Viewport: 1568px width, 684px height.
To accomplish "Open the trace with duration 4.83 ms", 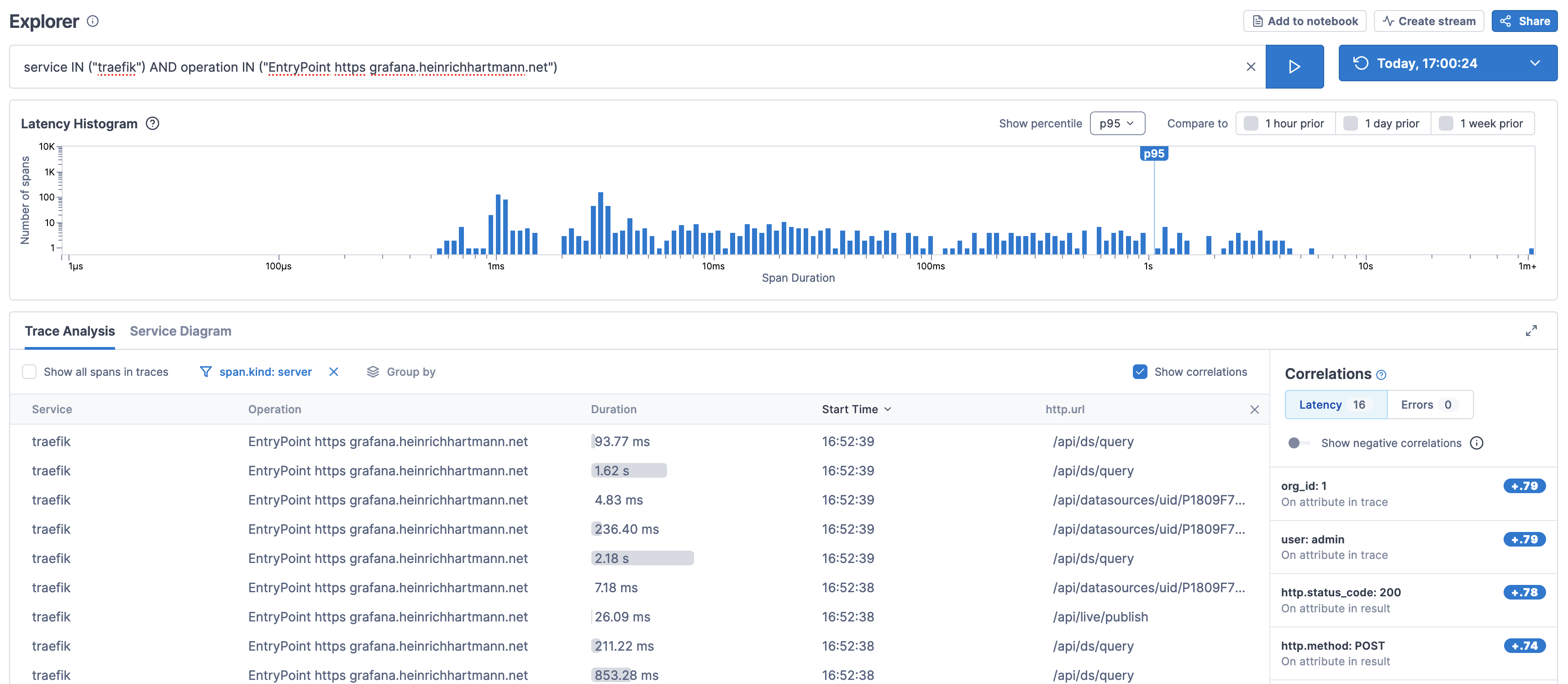I will (639, 500).
